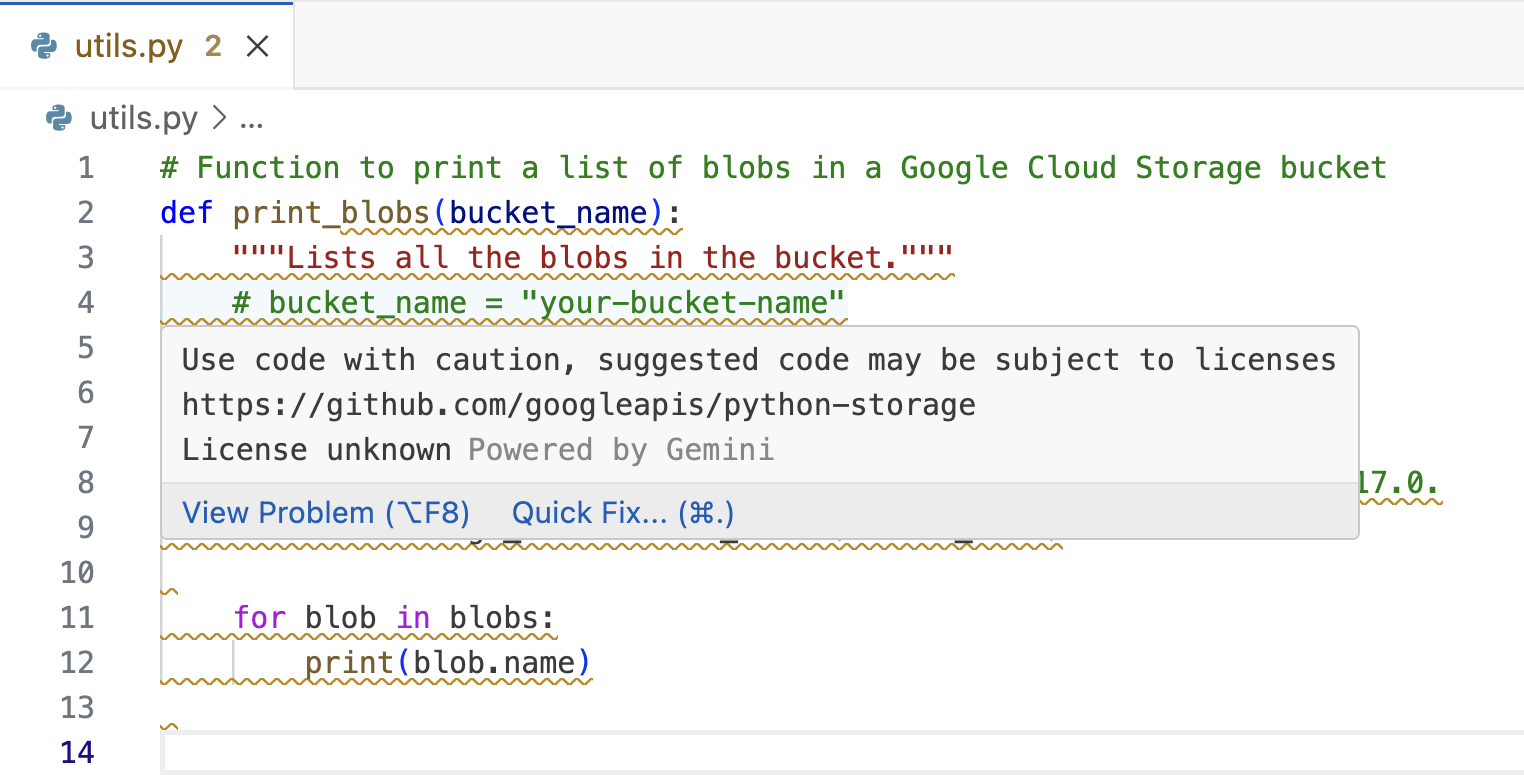Click the Python file icon in the utils.py tab
This screenshot has width=1524, height=782.
click(x=43, y=46)
